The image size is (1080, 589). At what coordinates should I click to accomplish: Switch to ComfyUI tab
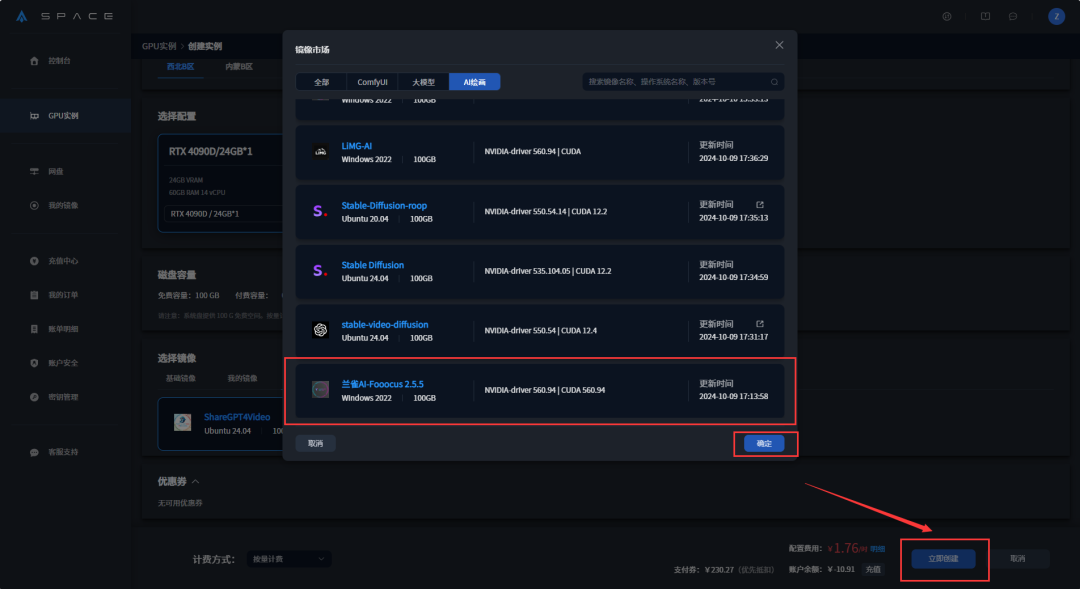point(373,82)
